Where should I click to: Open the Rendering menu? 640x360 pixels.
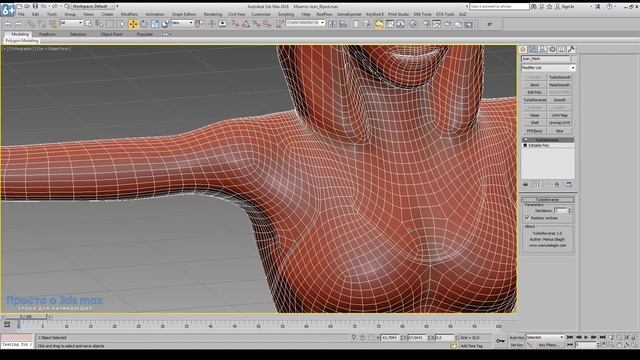(213, 14)
